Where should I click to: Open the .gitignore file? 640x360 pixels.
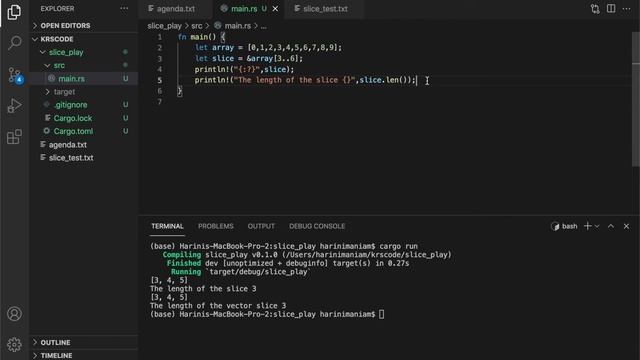coord(84,105)
